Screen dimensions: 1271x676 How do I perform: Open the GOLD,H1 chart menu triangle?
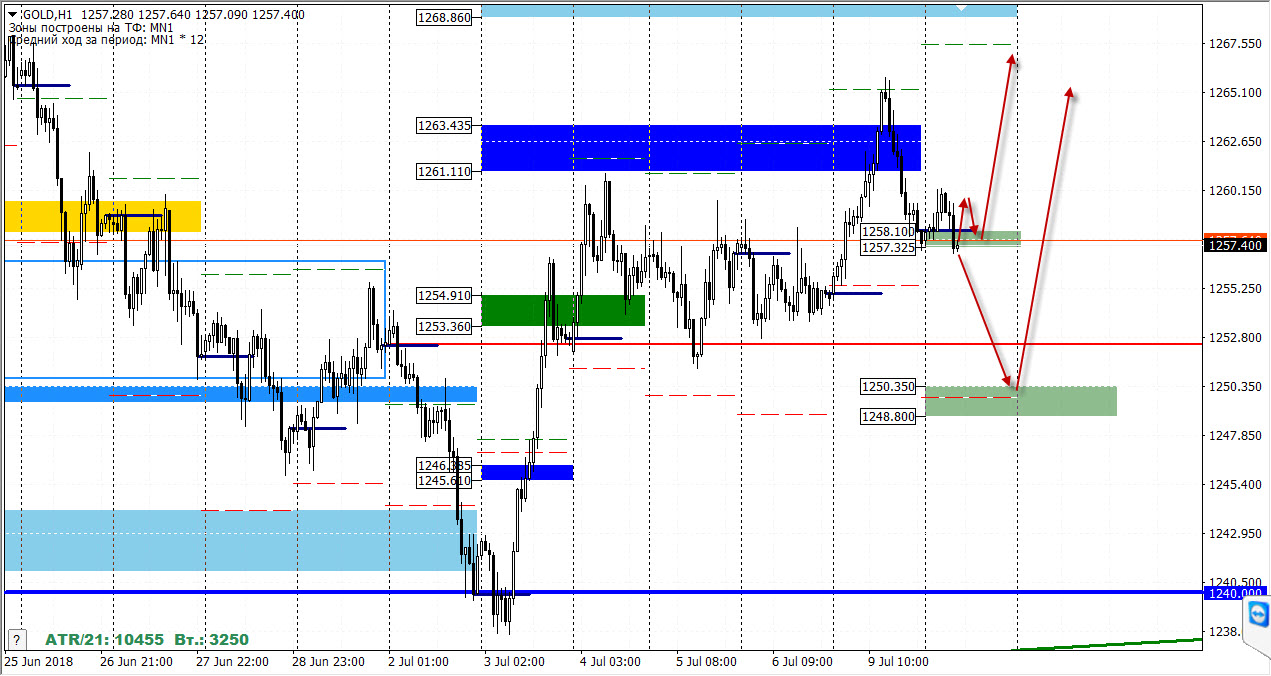tap(12, 14)
